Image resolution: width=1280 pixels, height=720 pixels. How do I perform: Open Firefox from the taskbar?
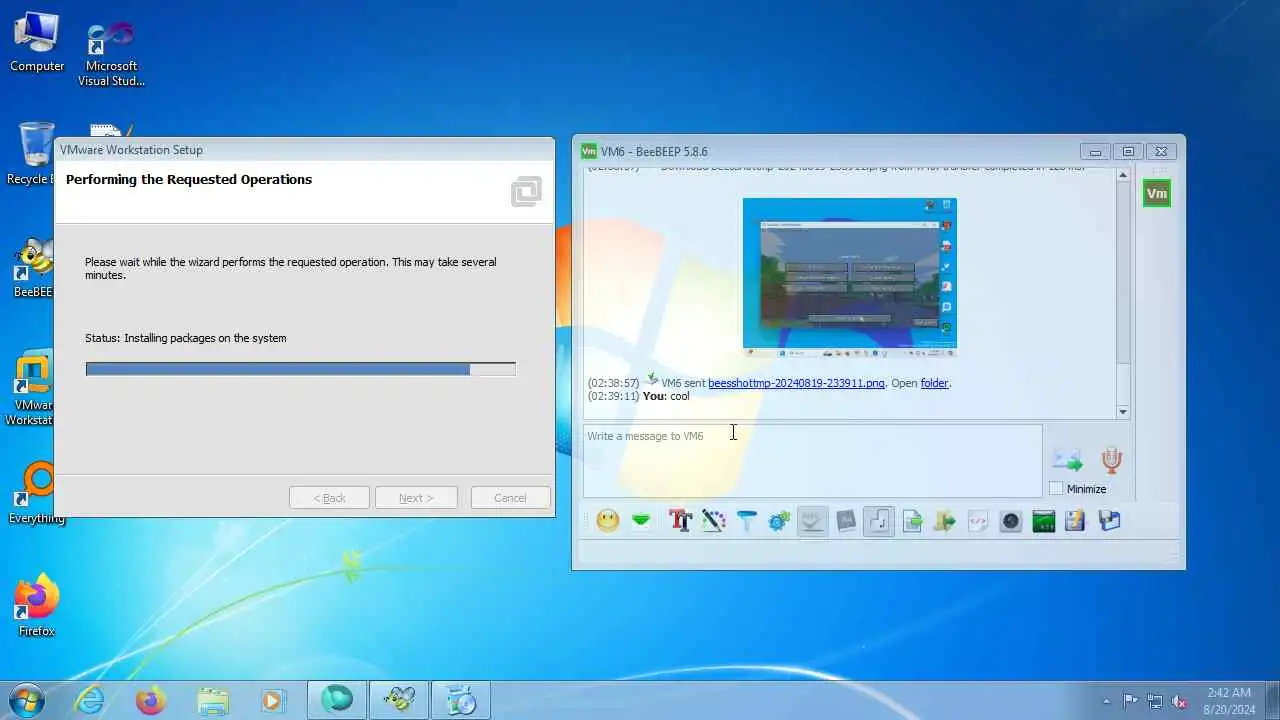(151, 701)
